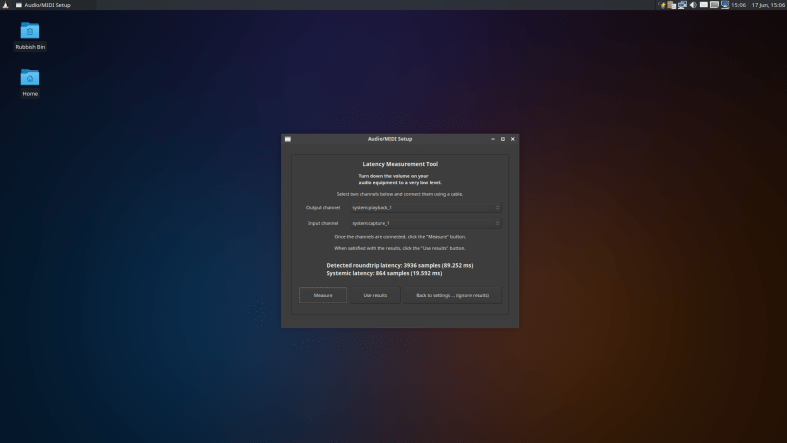Click the Use results button
Viewport: 787px width, 443px height.
[x=375, y=295]
